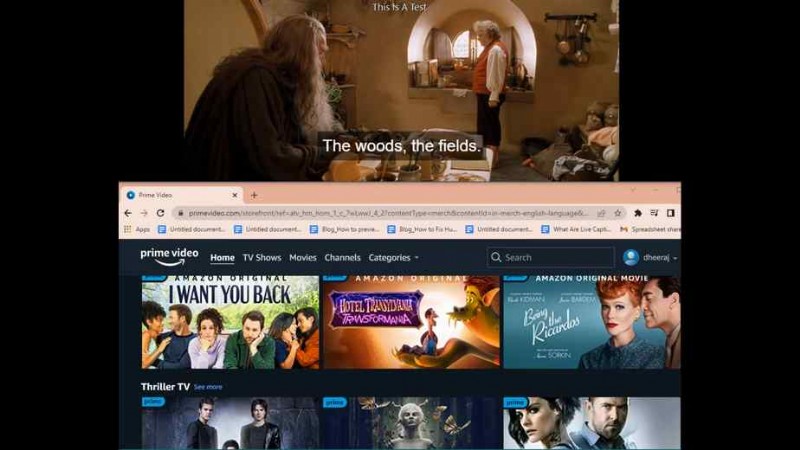Viewport: 800px width, 450px height.
Task: Open the third Thriller TV thumbnail
Action: 592,423
